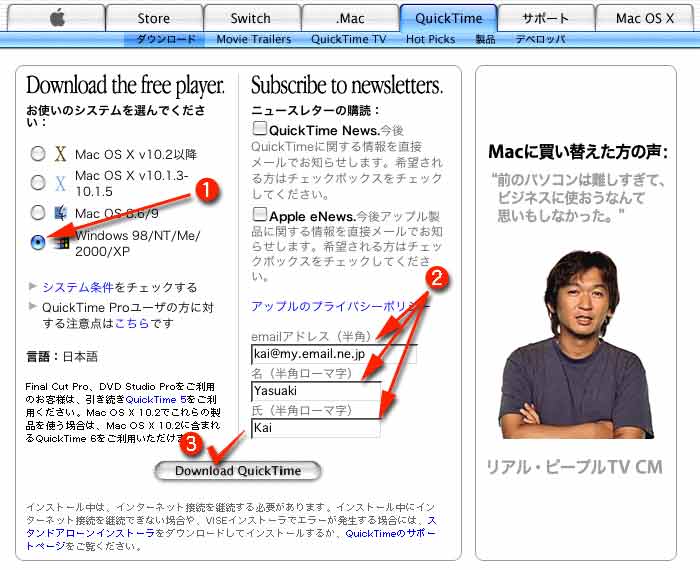Viewport: 700px width, 570px height.
Task: Click the Macに買い替えた方の声 heading
Action: pyautogui.click(x=578, y=152)
